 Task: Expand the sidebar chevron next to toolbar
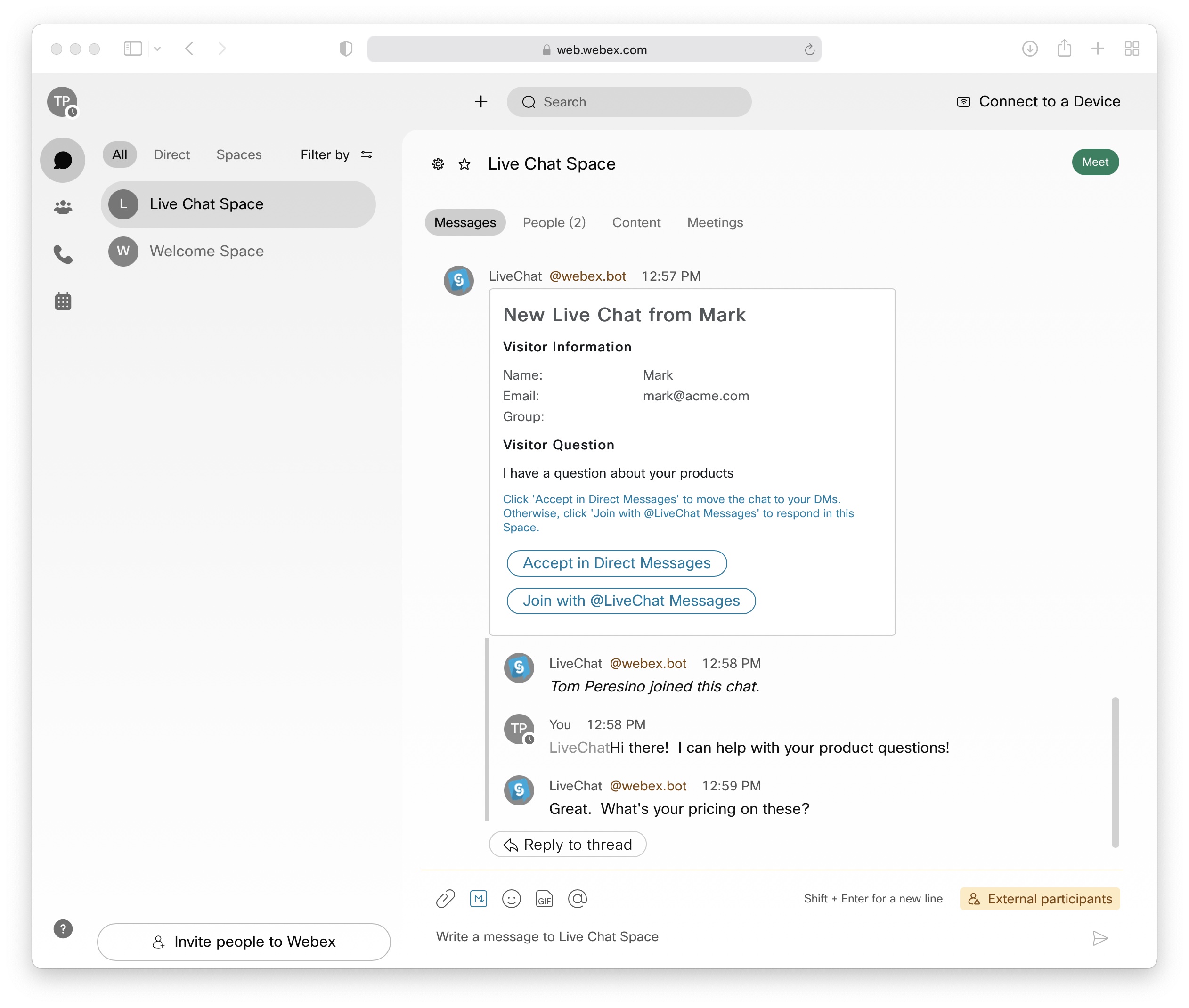click(x=158, y=49)
